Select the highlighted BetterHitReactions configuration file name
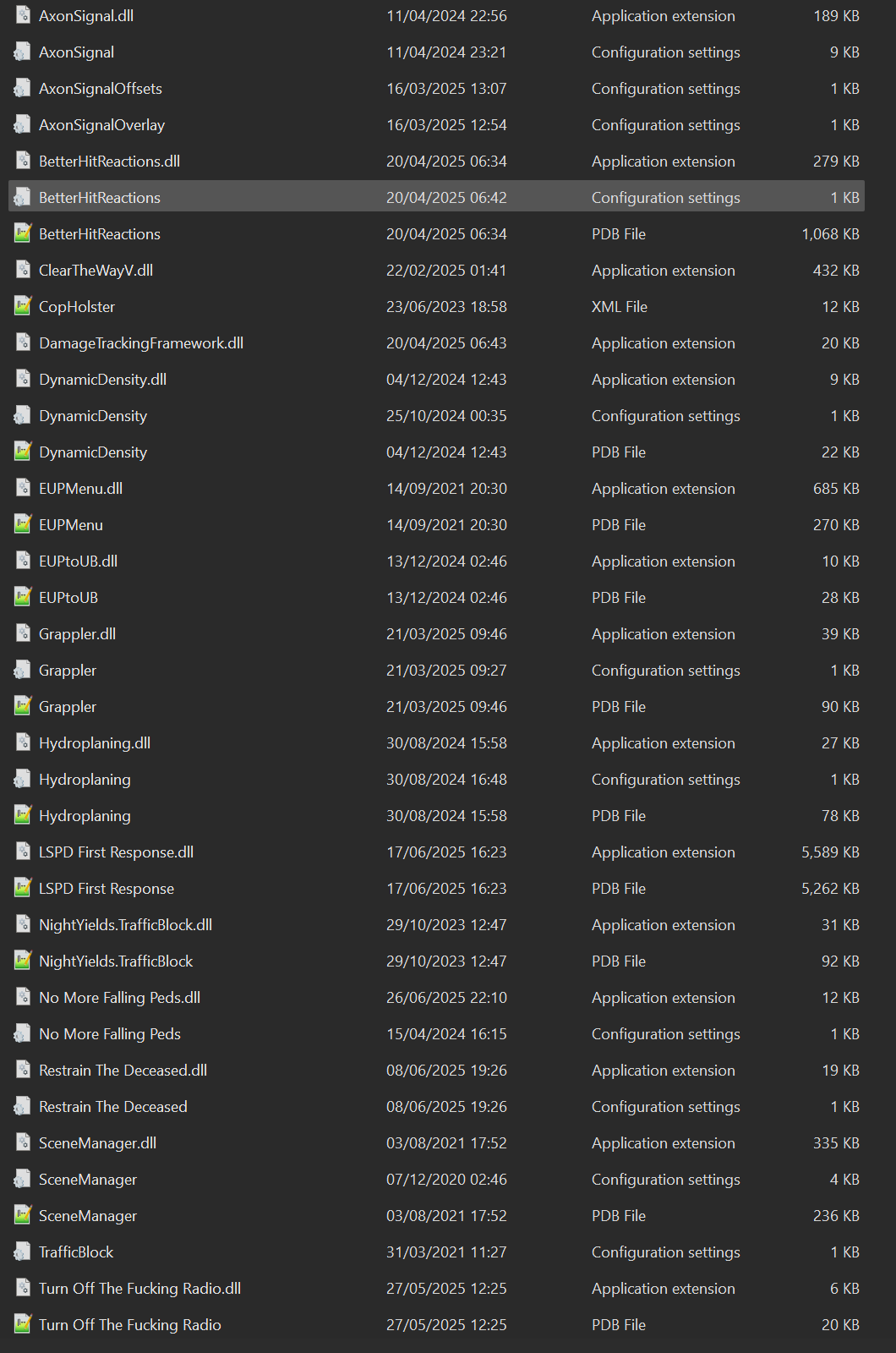The width and height of the screenshot is (896, 1353). (100, 198)
